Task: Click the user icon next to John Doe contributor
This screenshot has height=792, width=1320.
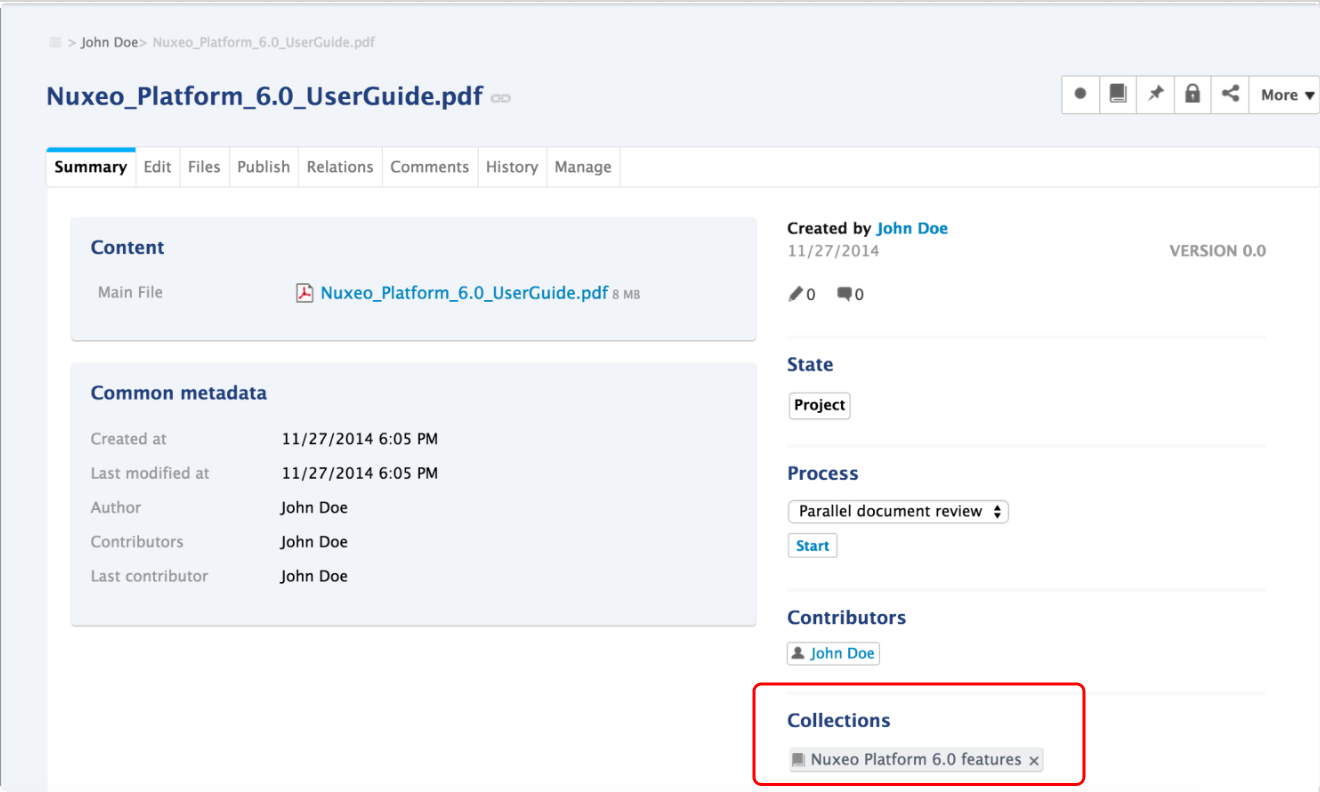Action: (x=798, y=653)
